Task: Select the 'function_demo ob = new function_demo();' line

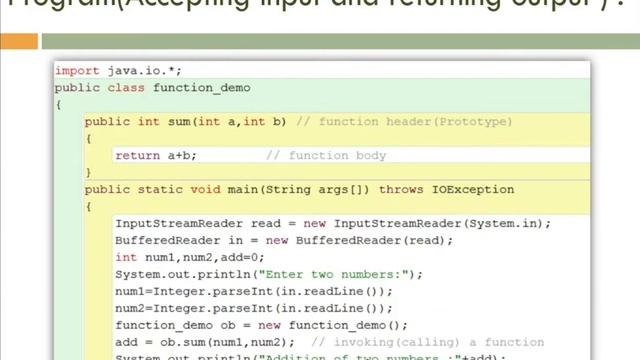Action: tap(261, 325)
